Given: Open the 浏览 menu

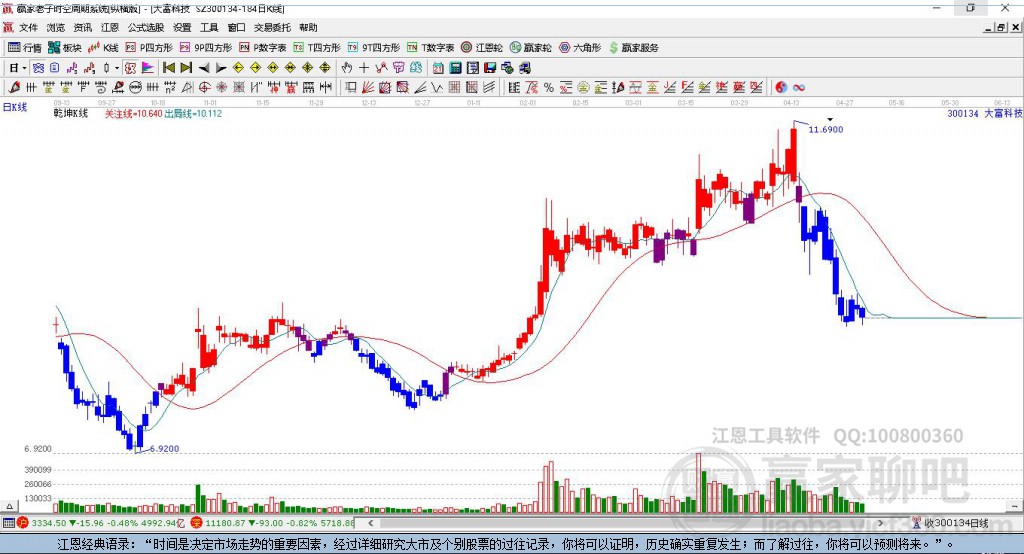Looking at the screenshot, I should pyautogui.click(x=56, y=27).
